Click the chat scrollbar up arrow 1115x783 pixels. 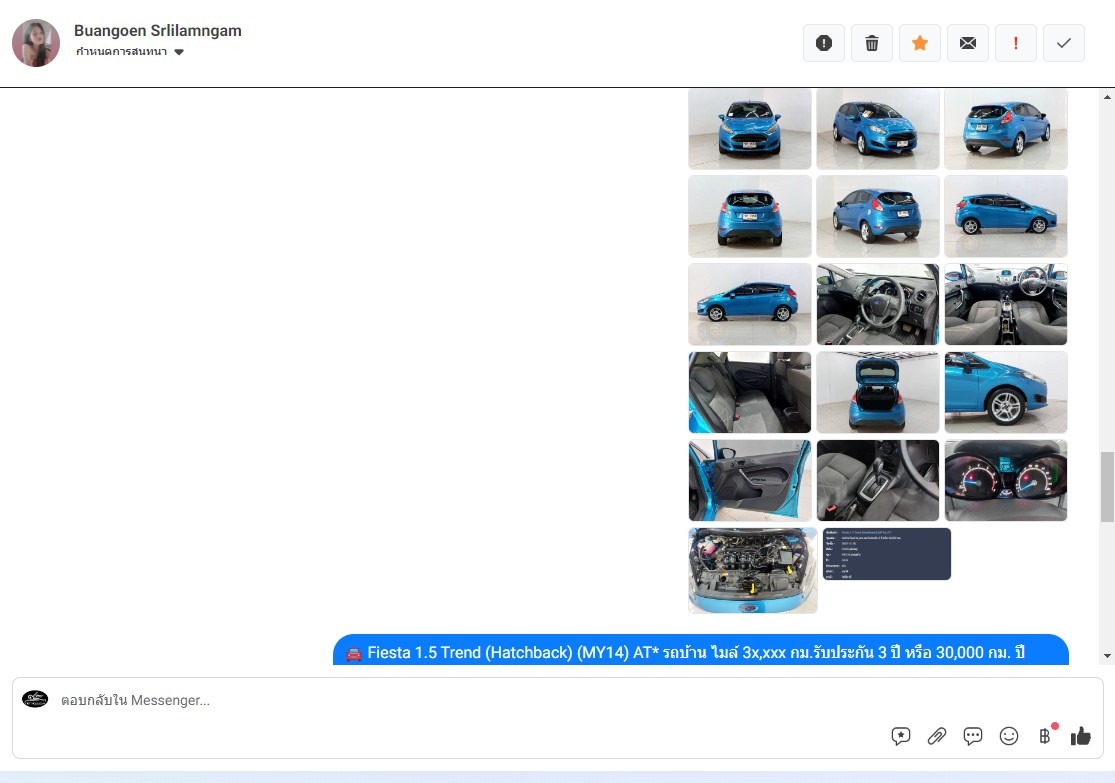click(x=1107, y=97)
